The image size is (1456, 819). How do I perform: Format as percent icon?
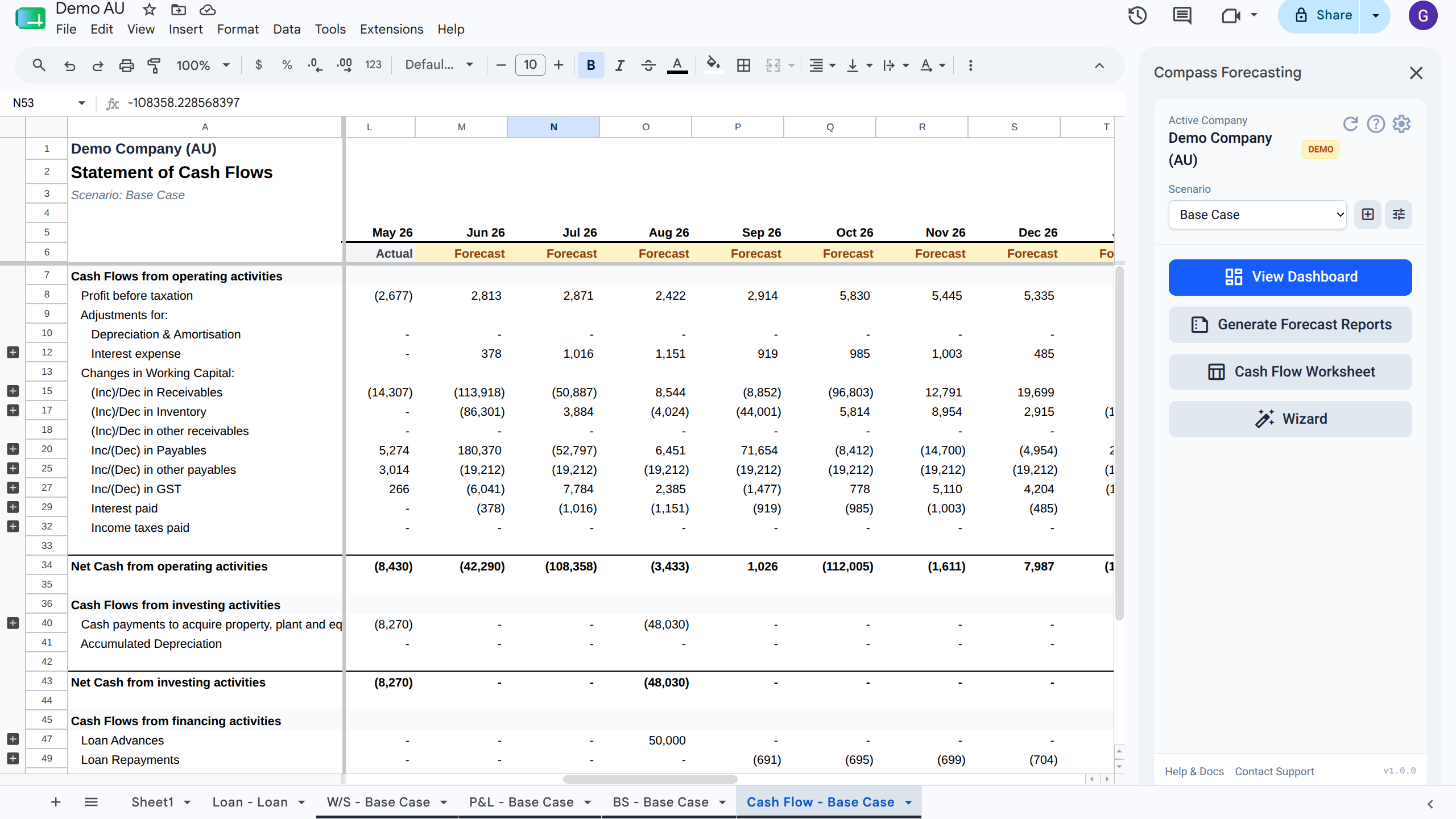click(x=287, y=65)
